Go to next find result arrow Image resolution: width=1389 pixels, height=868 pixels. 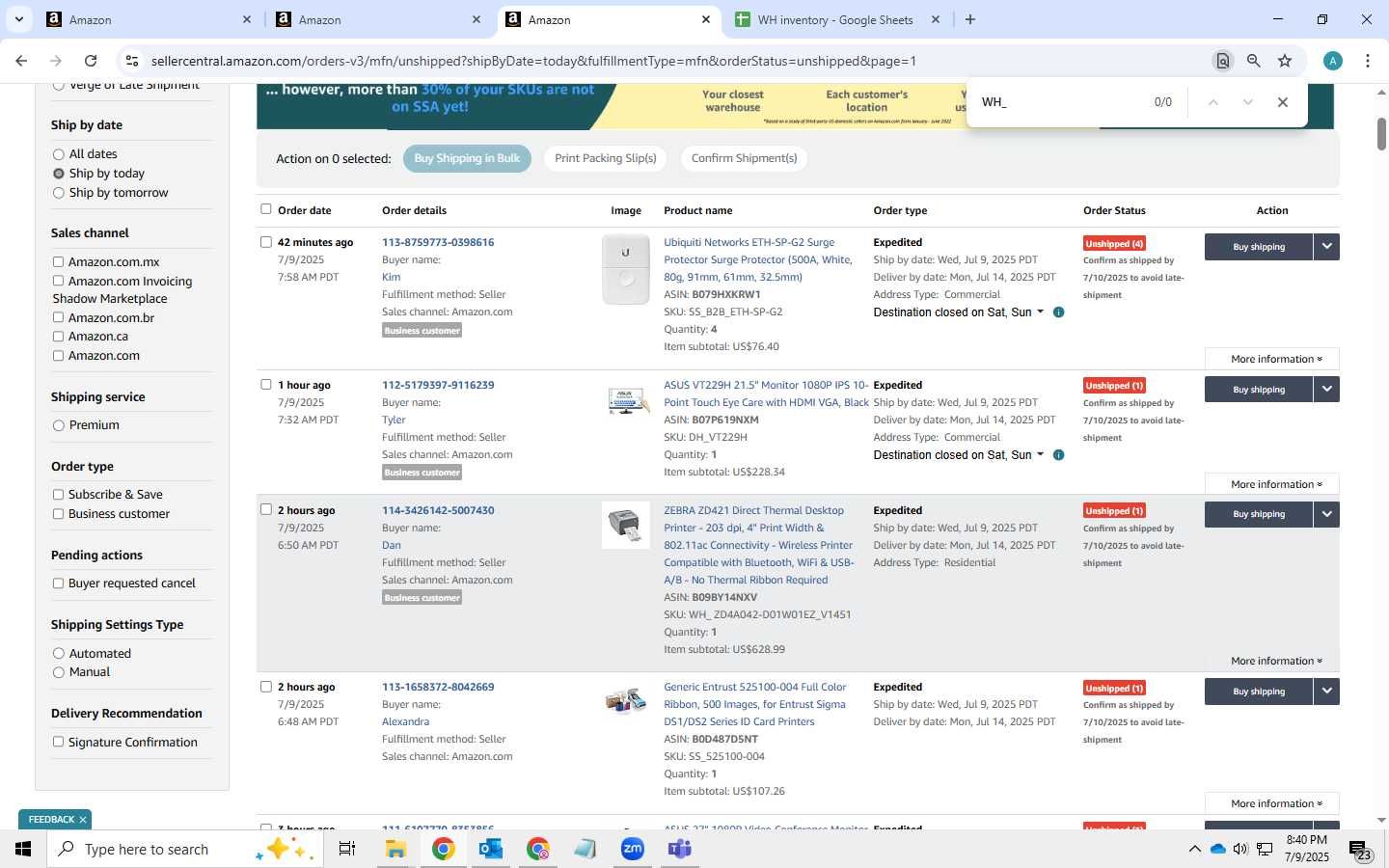[x=1247, y=102]
